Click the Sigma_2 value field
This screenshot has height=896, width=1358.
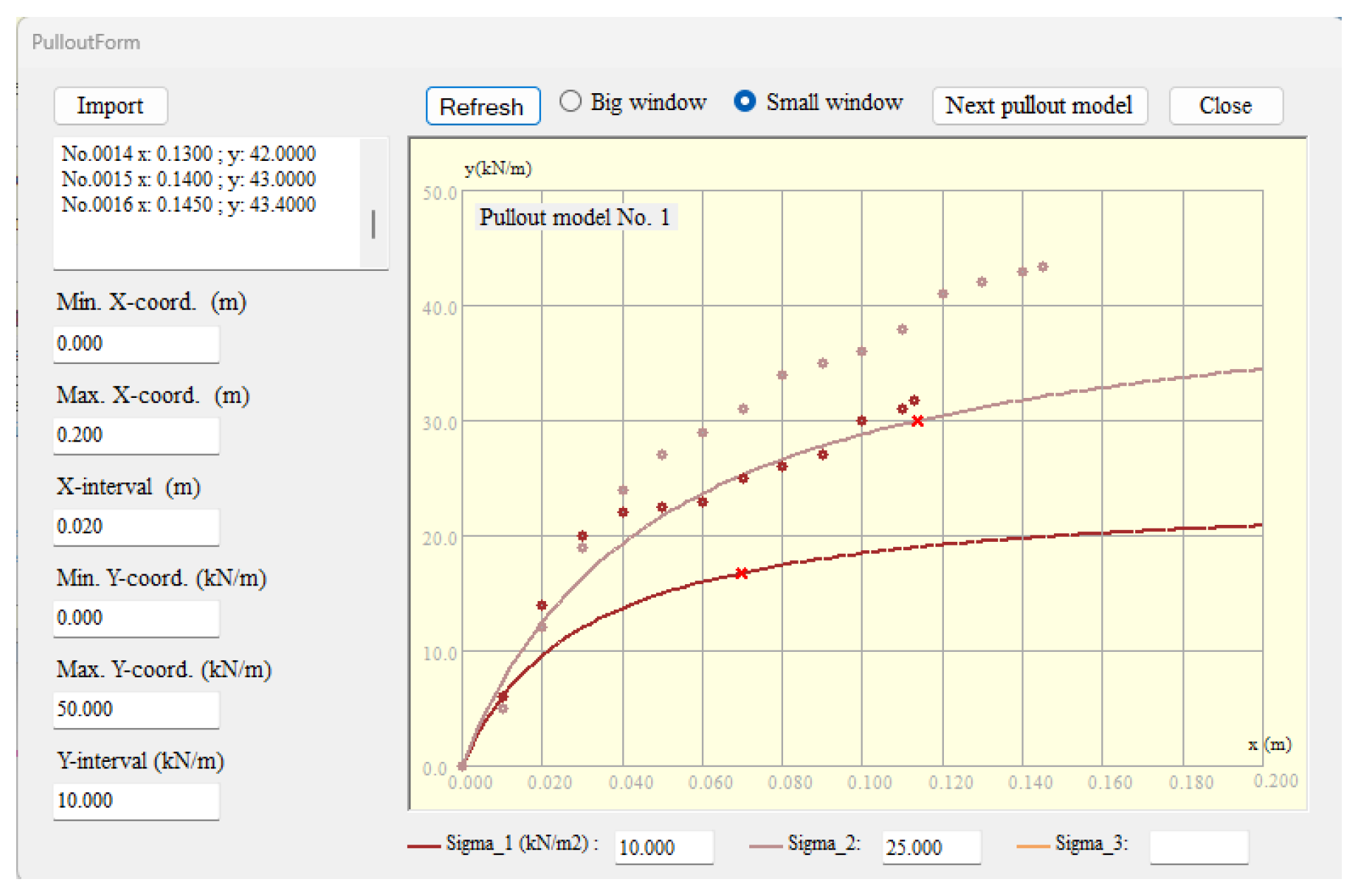(930, 847)
